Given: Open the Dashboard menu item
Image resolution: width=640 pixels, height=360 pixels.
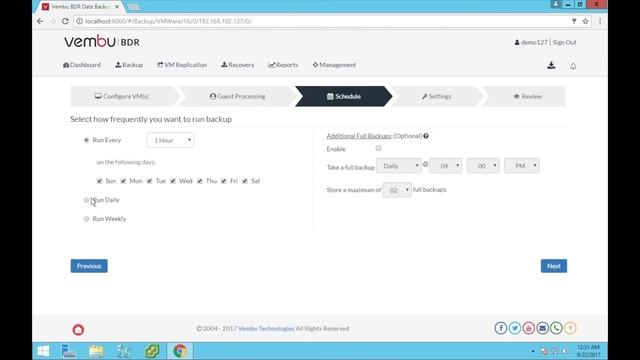Looking at the screenshot, I should [x=82, y=65].
